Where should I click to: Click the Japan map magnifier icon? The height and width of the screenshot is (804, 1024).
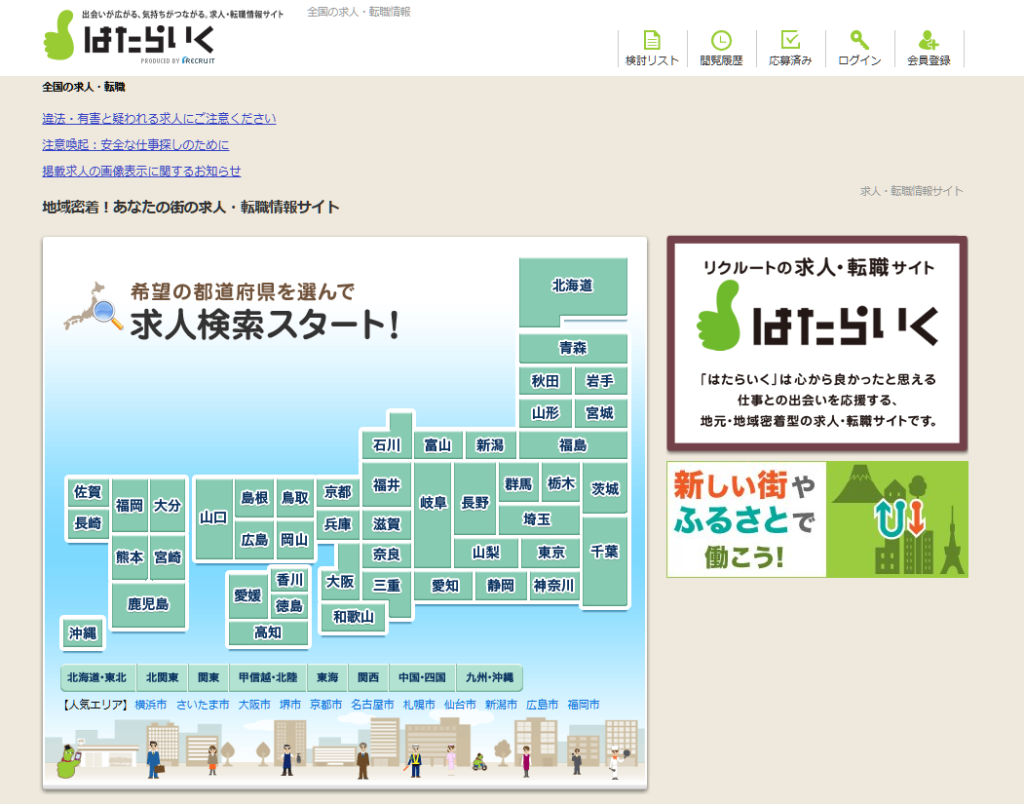pos(94,307)
